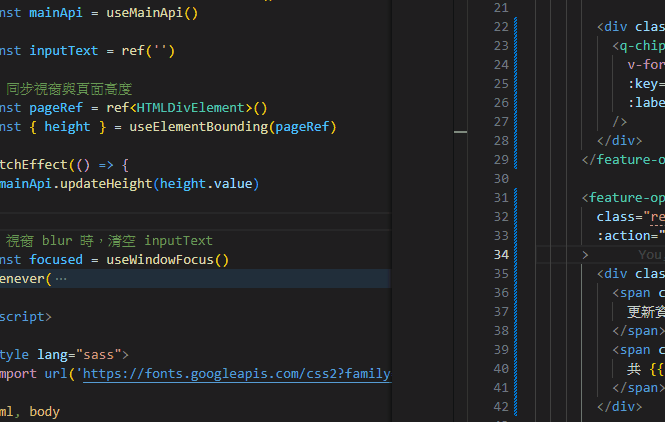
Task: Click the q-chip tag on line 23
Action: [640, 46]
